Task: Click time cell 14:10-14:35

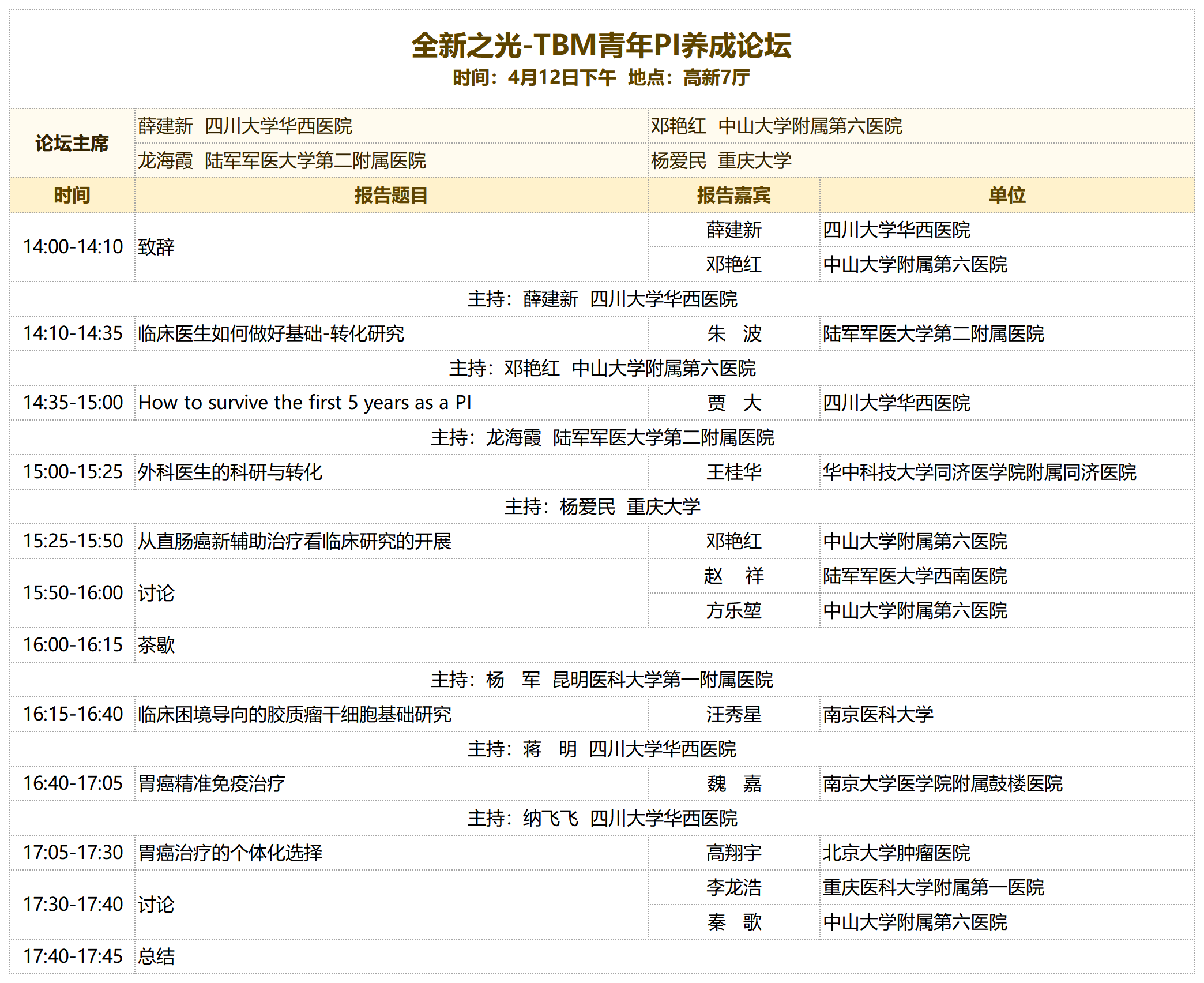Action: click(73, 333)
